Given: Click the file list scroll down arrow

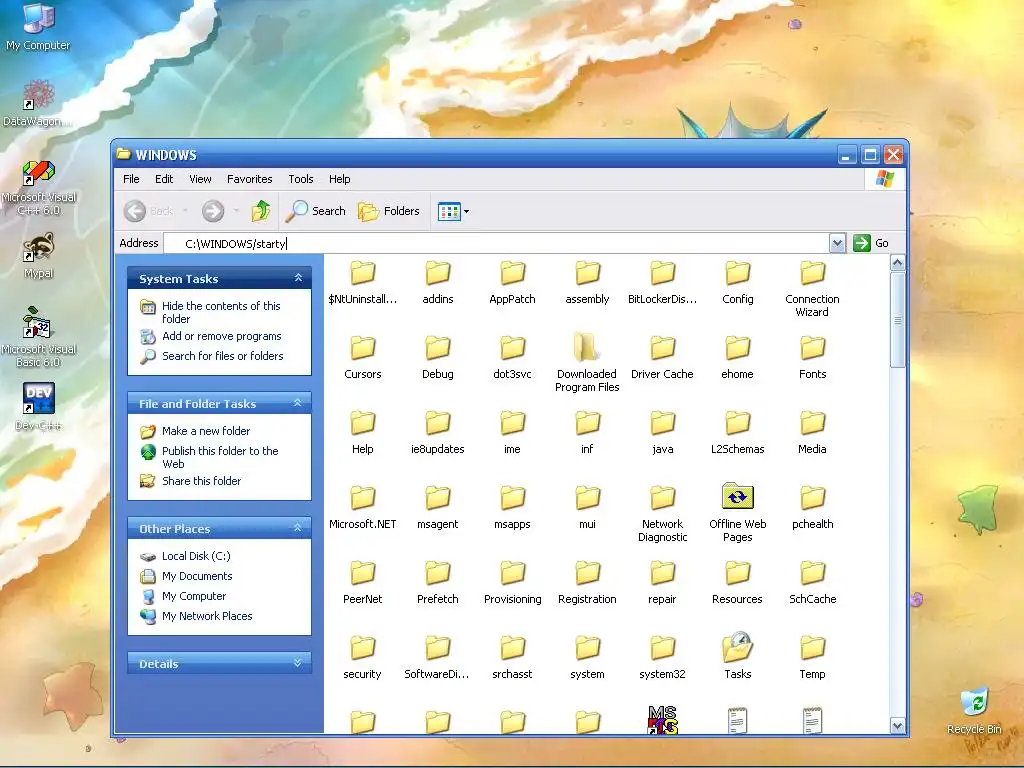Looking at the screenshot, I should (x=897, y=726).
